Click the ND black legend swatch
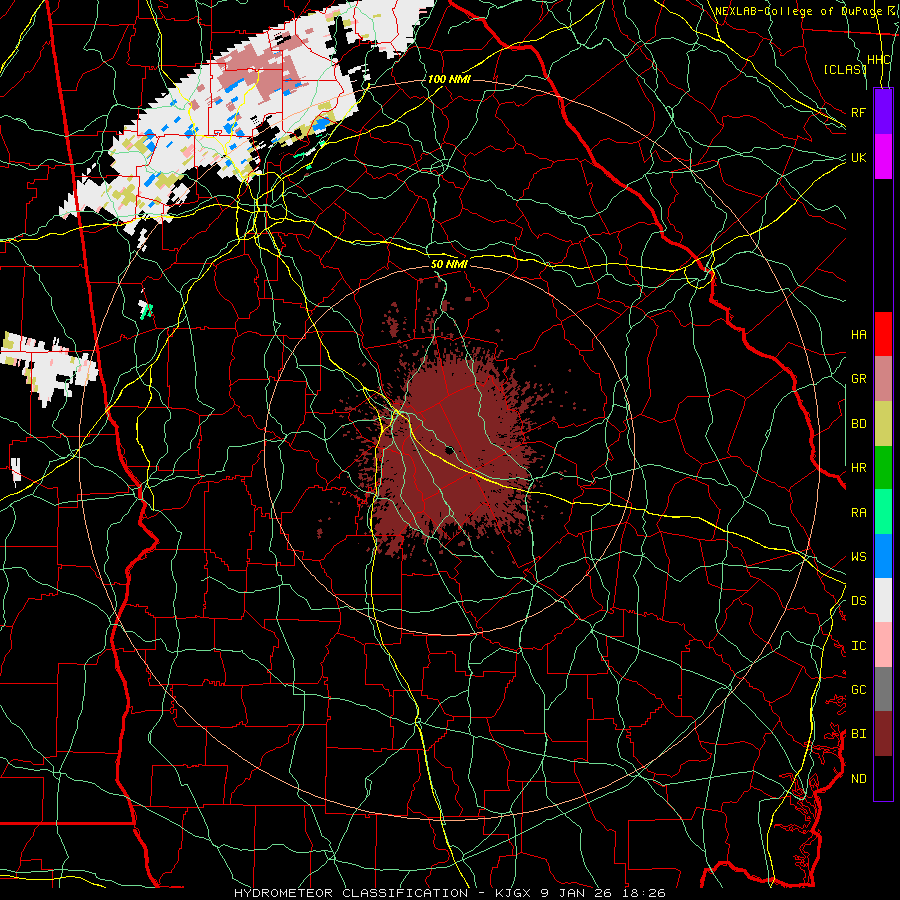Image resolution: width=900 pixels, height=900 pixels. pos(883,778)
